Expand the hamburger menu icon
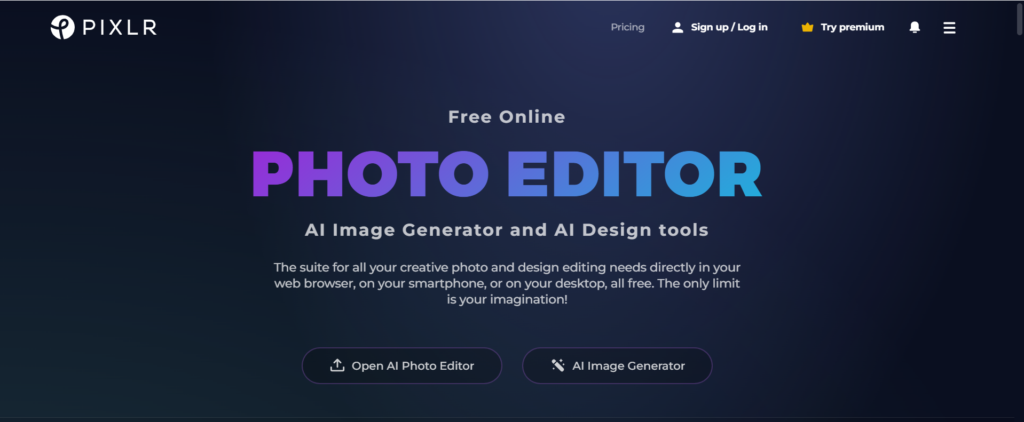 coord(950,27)
